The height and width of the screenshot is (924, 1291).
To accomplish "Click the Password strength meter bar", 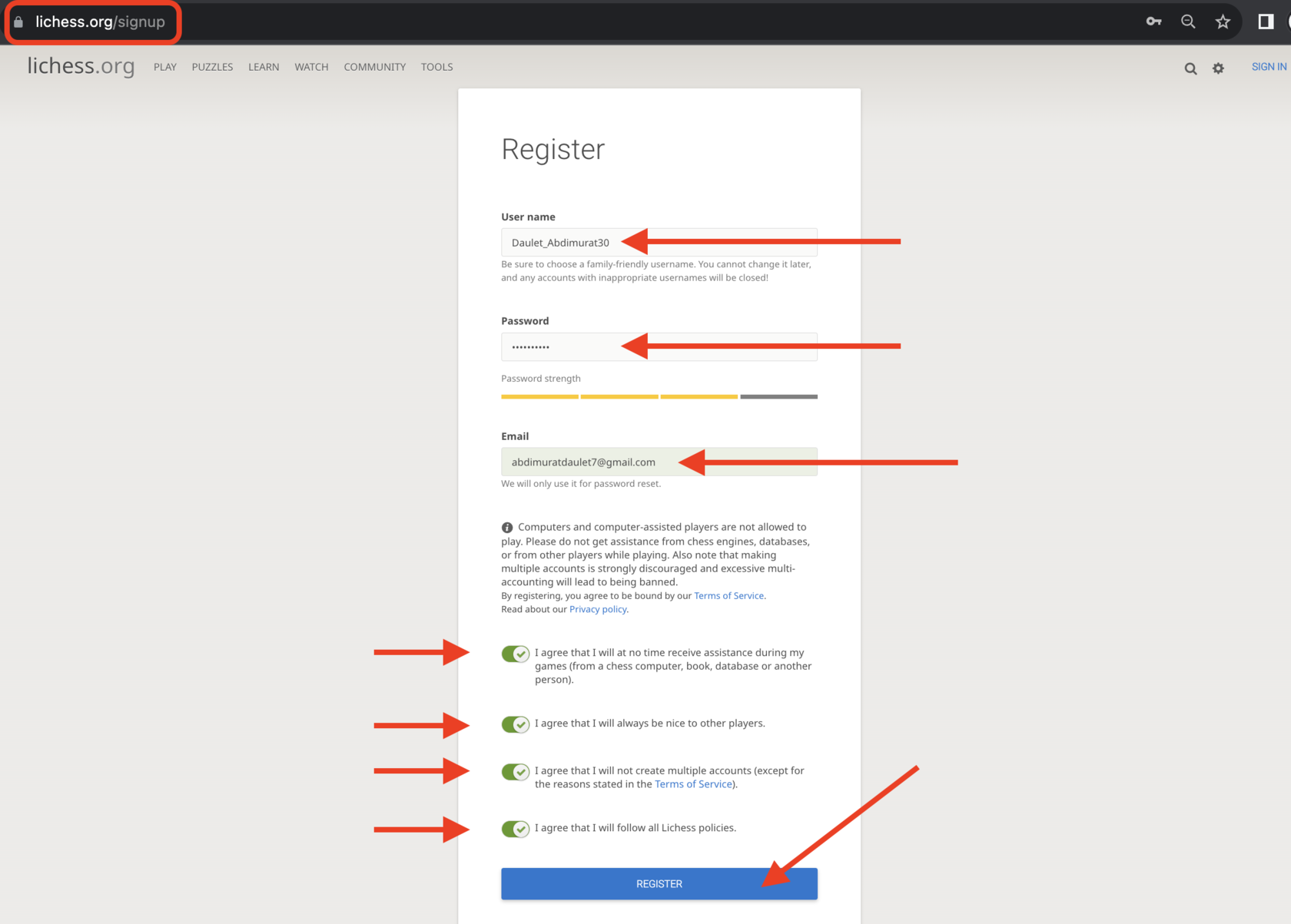I will tap(659, 396).
